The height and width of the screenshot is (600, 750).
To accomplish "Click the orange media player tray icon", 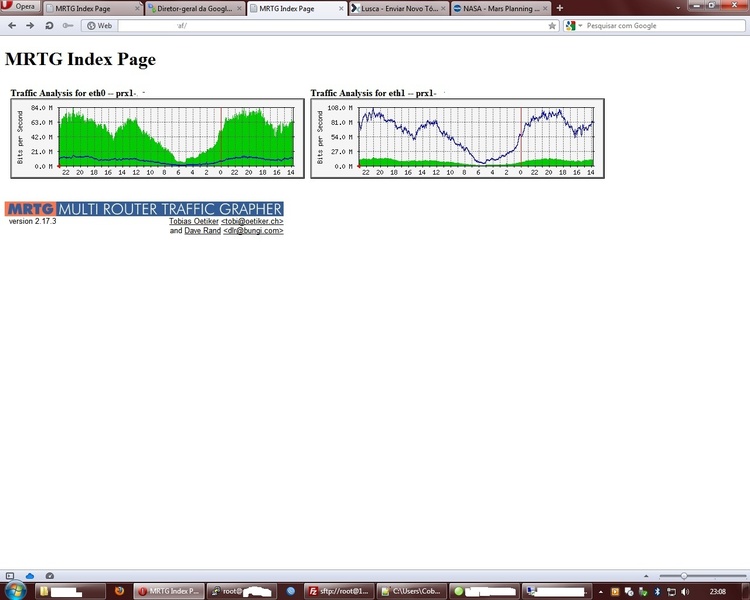I will [x=615, y=592].
